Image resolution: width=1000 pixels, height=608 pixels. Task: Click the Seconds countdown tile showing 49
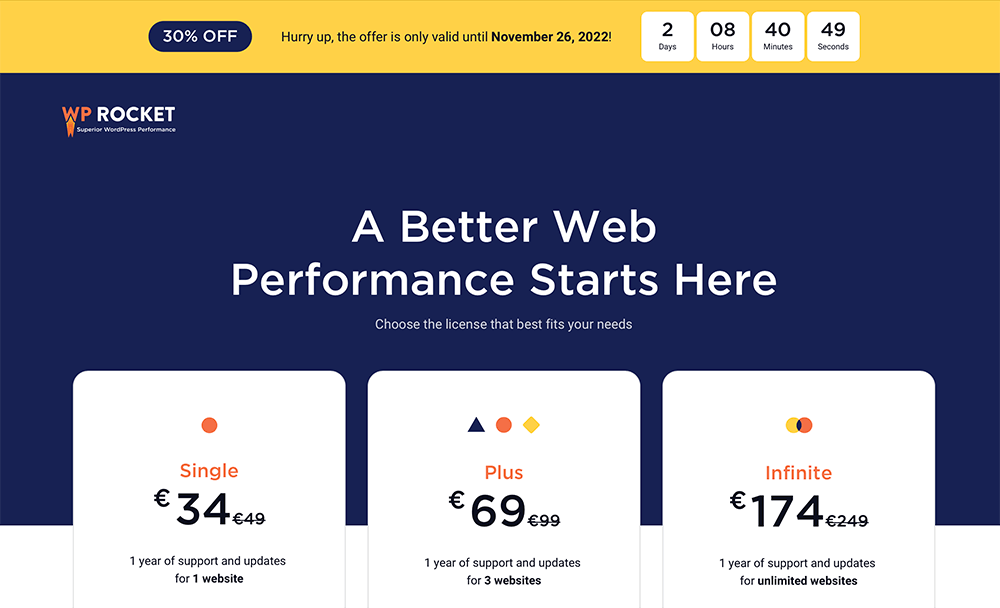(833, 35)
